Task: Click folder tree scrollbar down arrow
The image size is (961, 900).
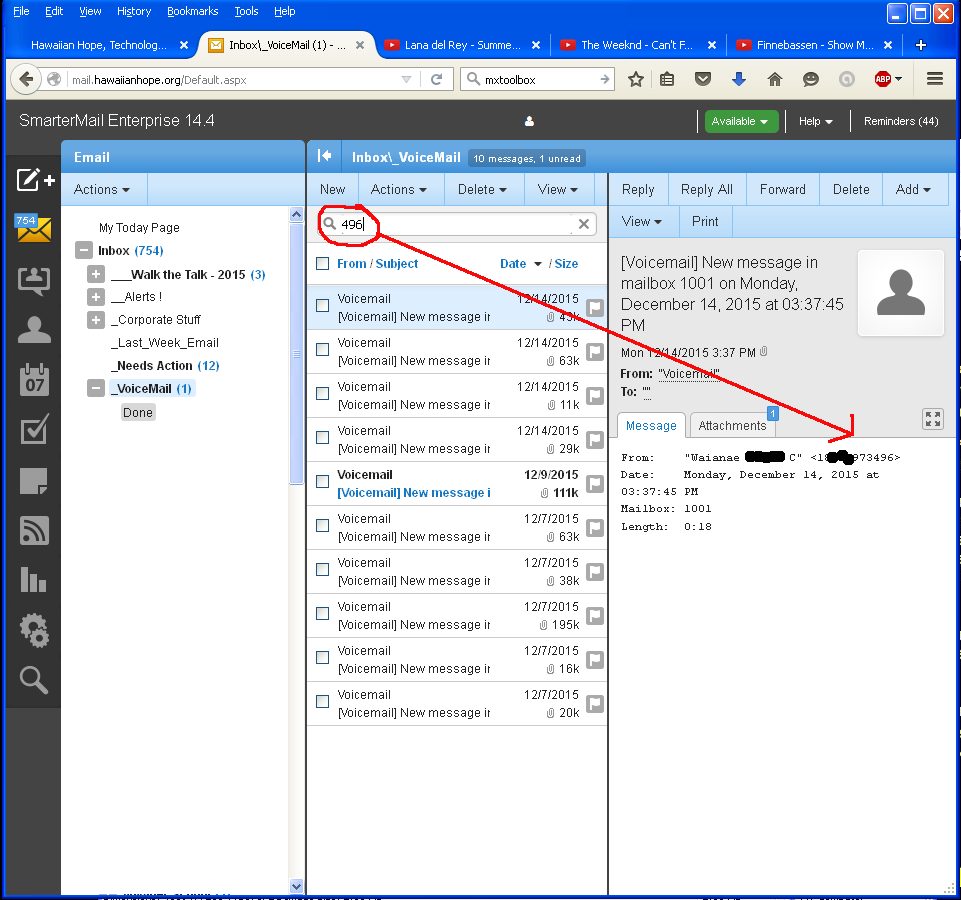Action: point(296,886)
